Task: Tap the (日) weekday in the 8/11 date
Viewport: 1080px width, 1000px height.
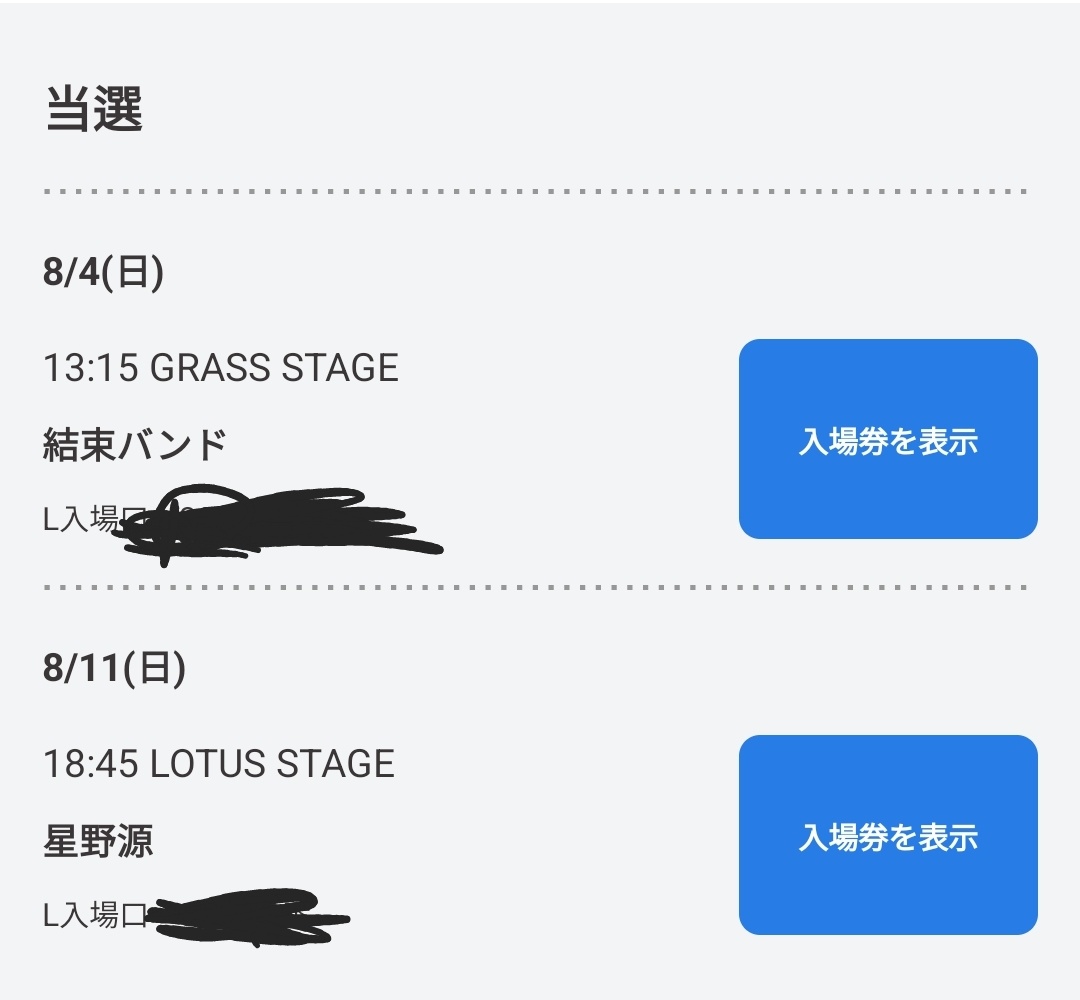Action: pos(155,669)
